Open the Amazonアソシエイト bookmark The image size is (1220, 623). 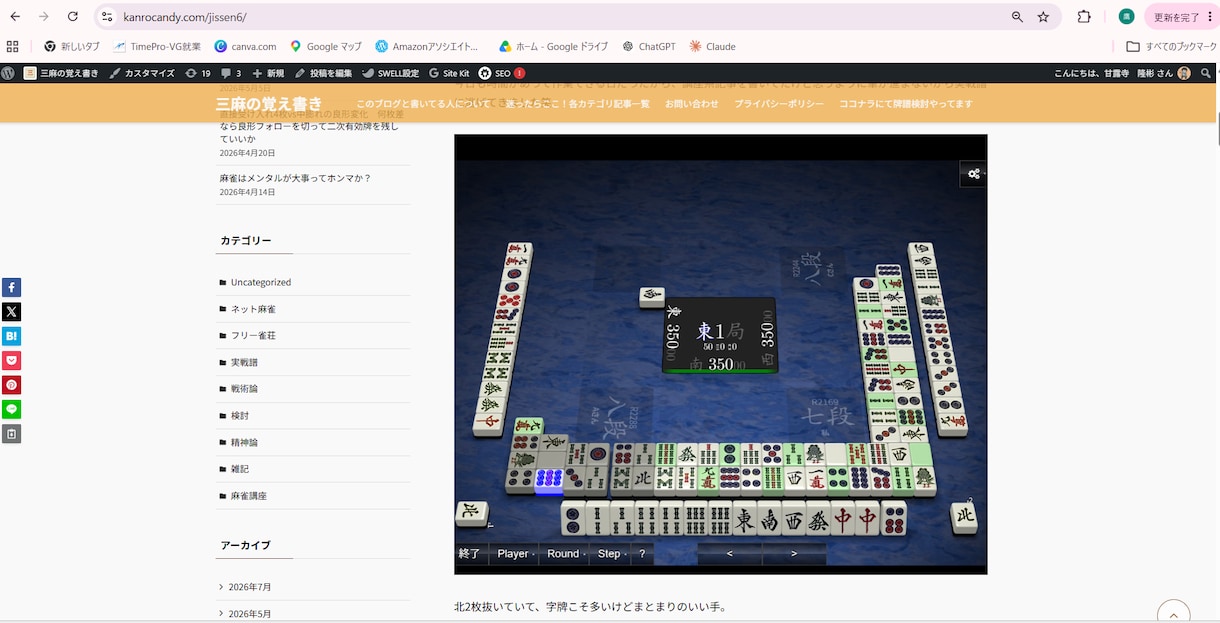click(427, 46)
